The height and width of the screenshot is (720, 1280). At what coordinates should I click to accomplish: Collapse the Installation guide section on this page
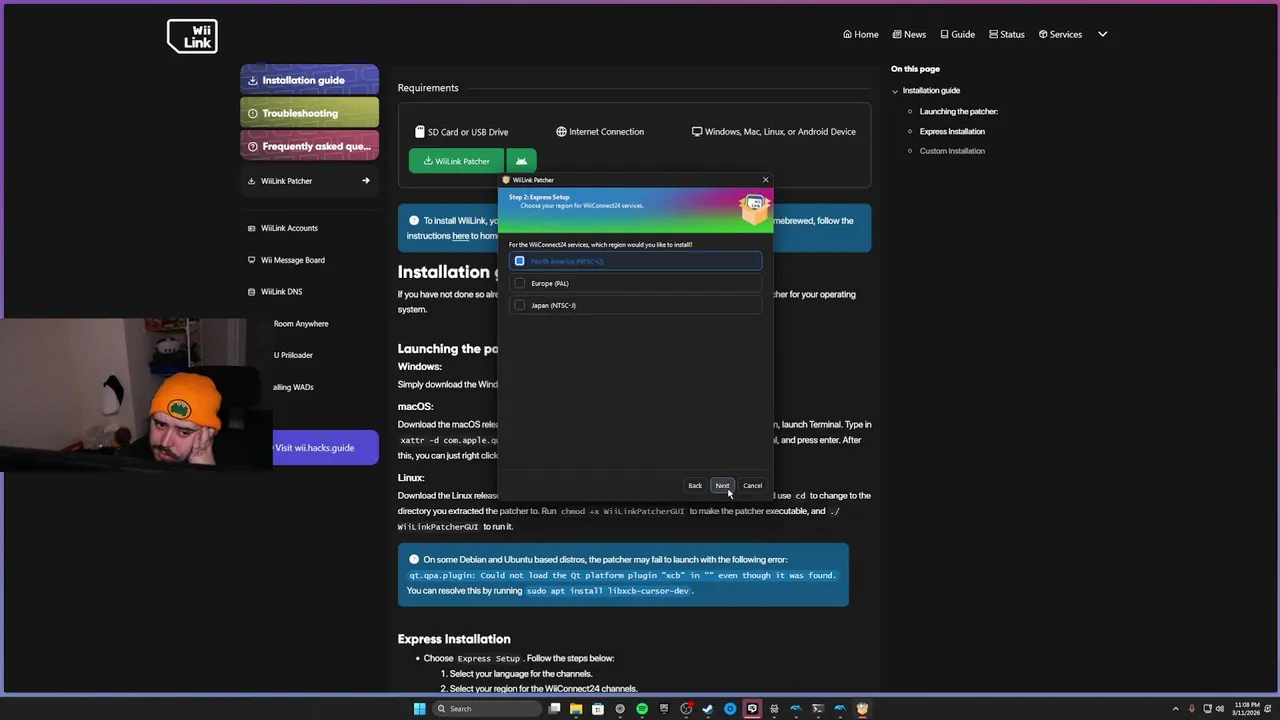point(895,91)
